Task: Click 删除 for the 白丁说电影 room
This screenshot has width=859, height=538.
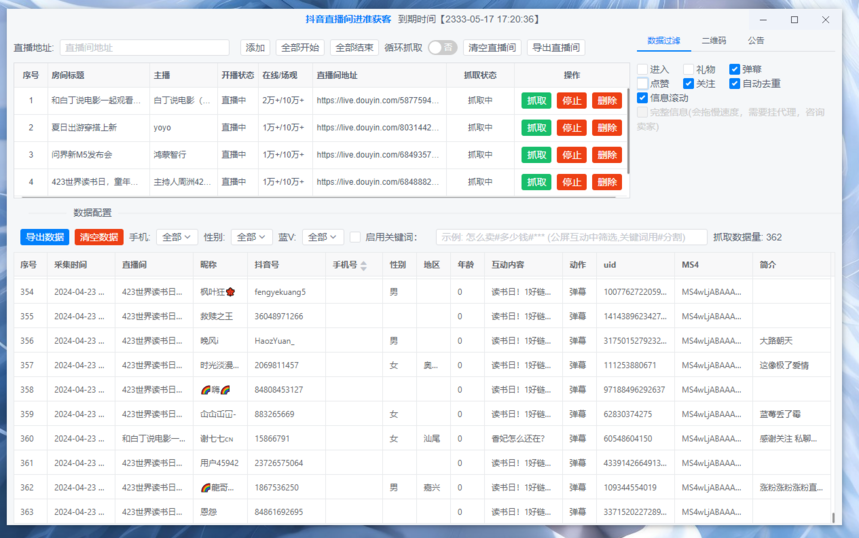Action: [x=607, y=101]
